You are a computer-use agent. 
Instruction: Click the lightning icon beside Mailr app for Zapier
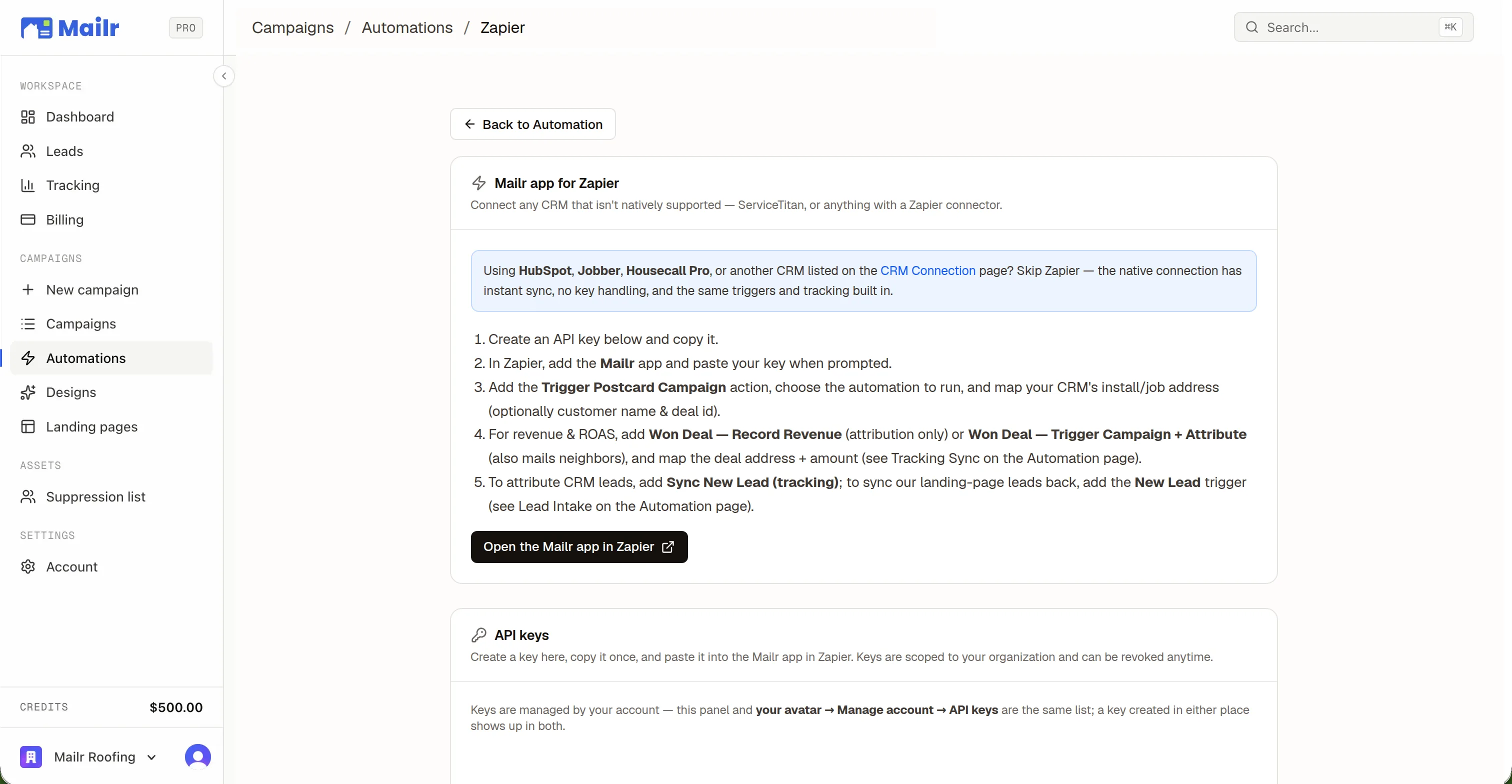click(479, 183)
